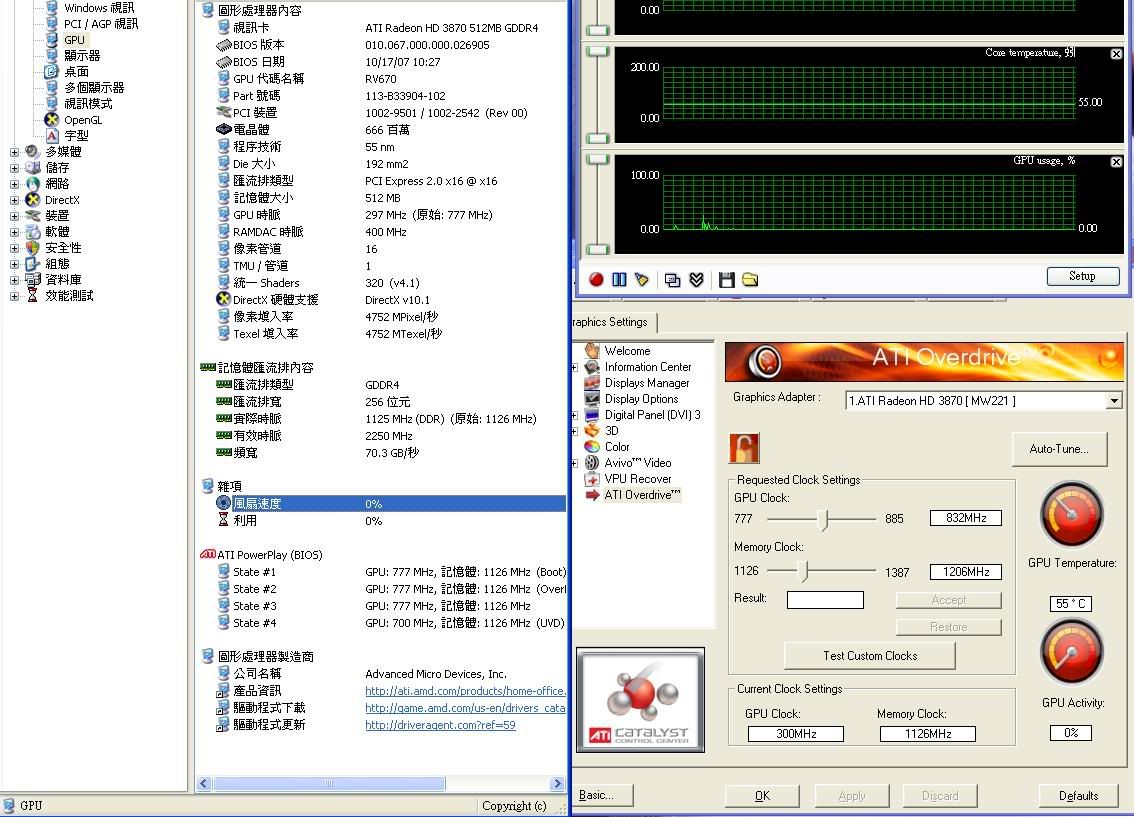Click the double-chevron down icon in monitor toolbar
Image resolution: width=1134 pixels, height=817 pixels.
[x=697, y=280]
